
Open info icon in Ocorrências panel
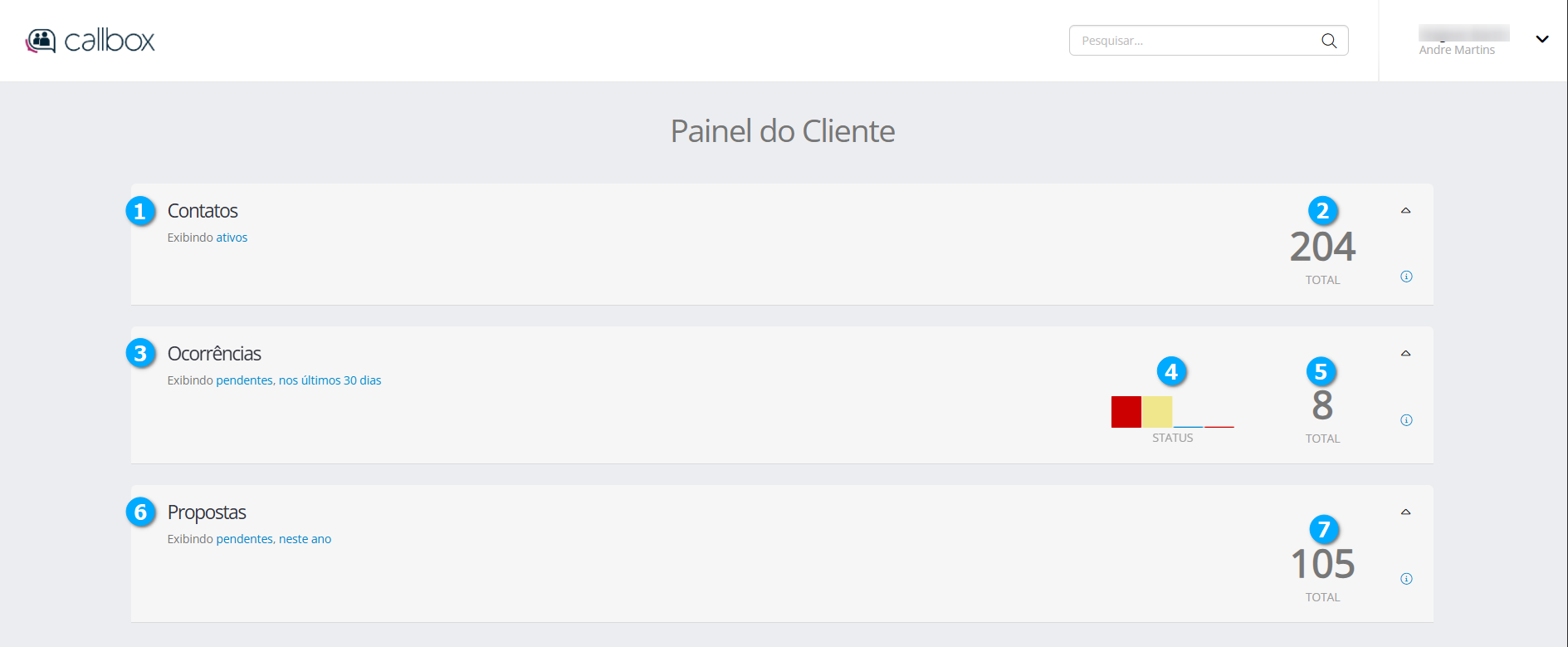1406,420
